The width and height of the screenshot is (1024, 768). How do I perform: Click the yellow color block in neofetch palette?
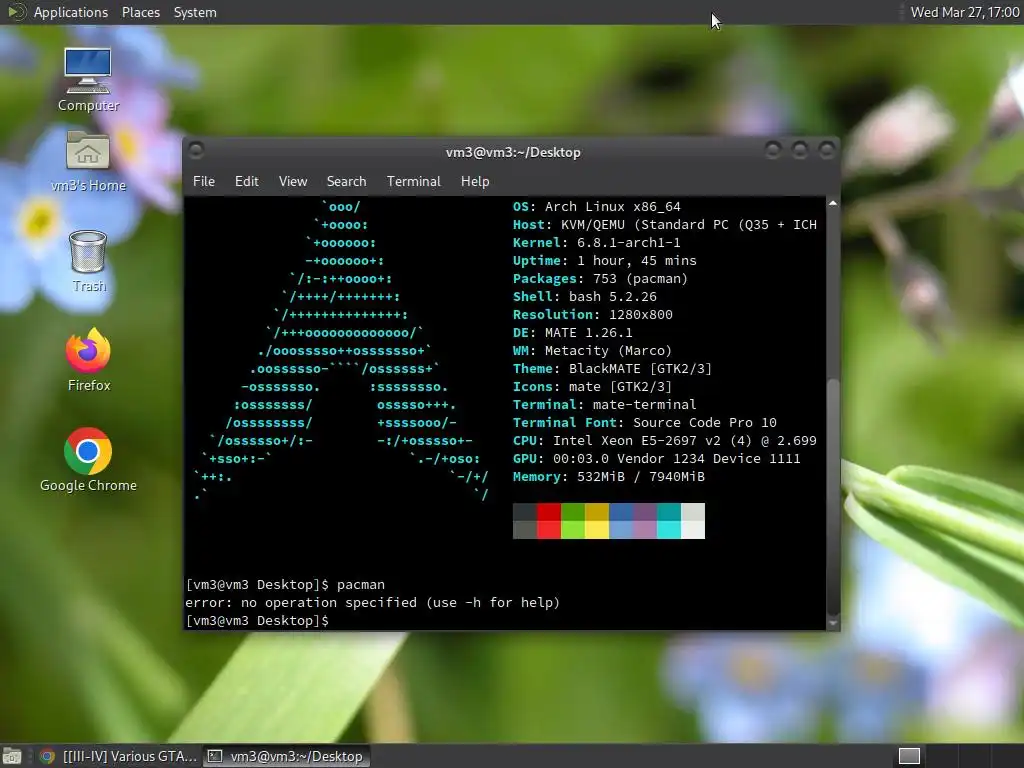[x=597, y=520]
